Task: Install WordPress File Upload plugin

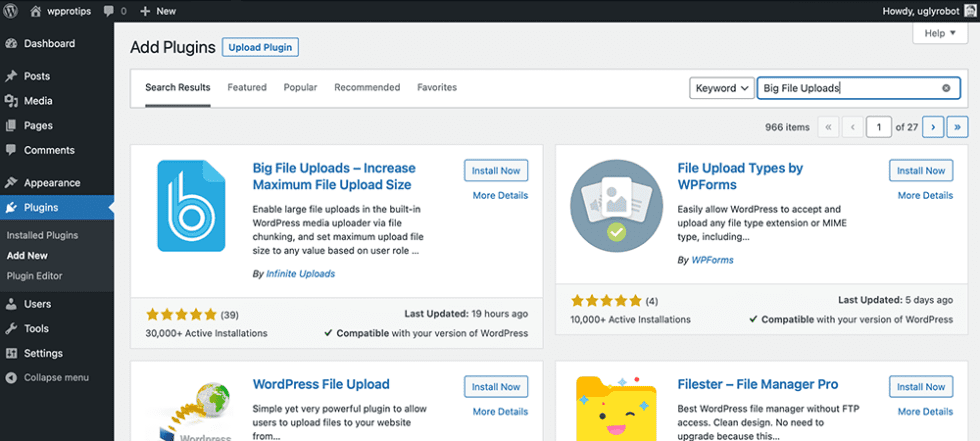Action: pos(496,387)
